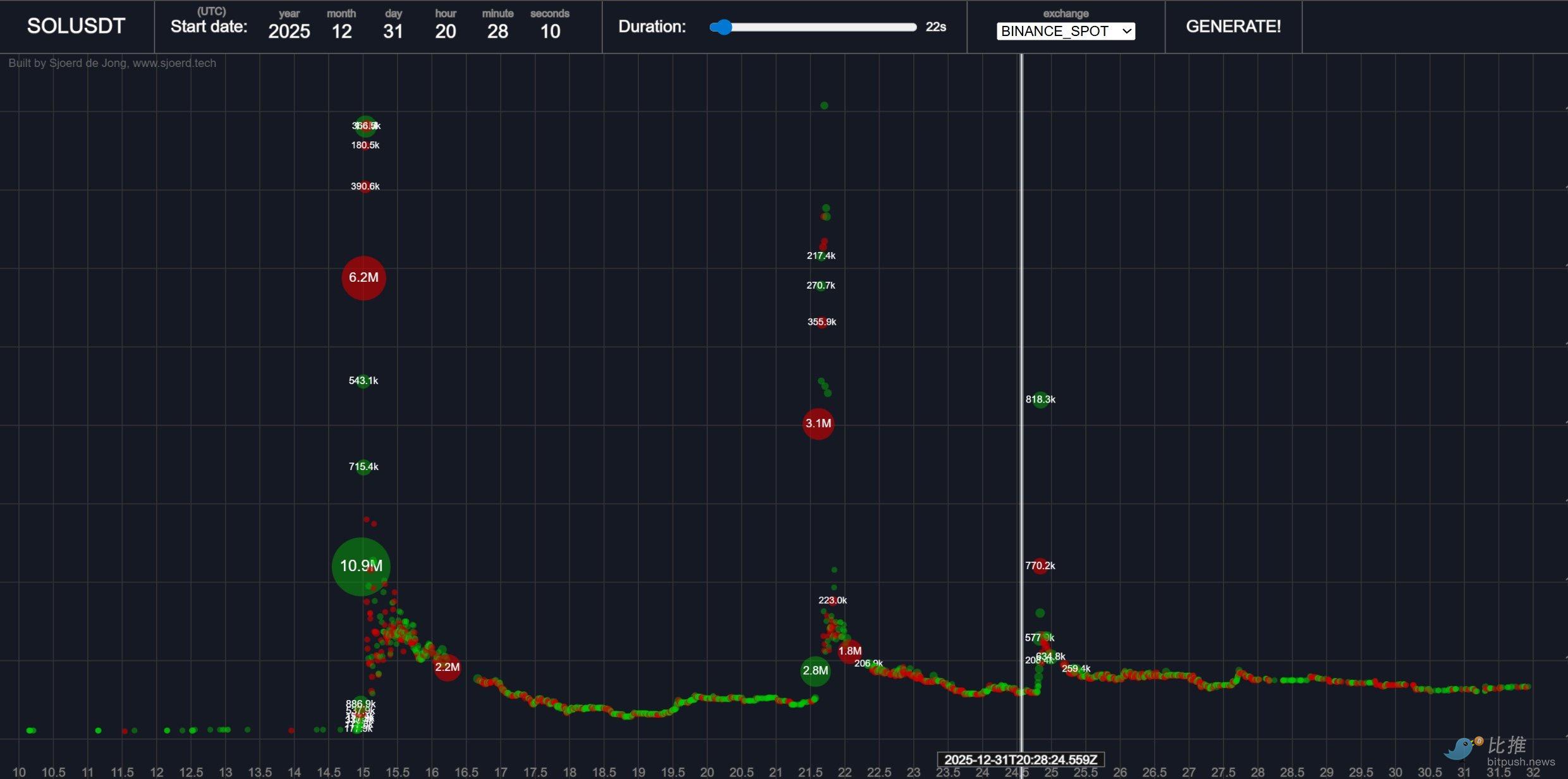The height and width of the screenshot is (779, 1568).
Task: Click the red 2.2M trade bubble
Action: [447, 667]
